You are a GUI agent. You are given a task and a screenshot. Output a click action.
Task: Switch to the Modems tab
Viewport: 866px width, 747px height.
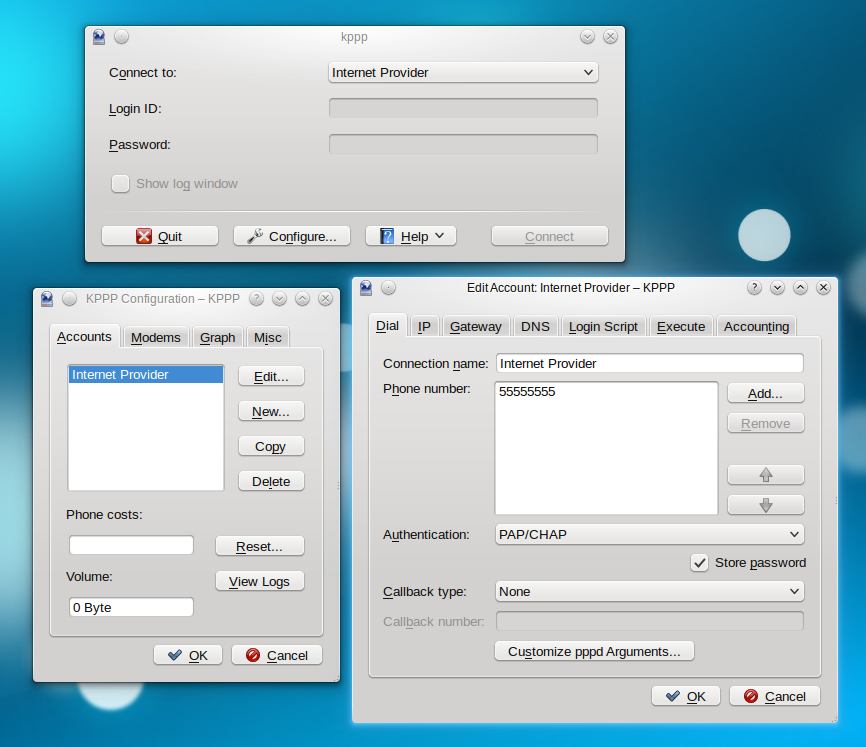(x=155, y=338)
